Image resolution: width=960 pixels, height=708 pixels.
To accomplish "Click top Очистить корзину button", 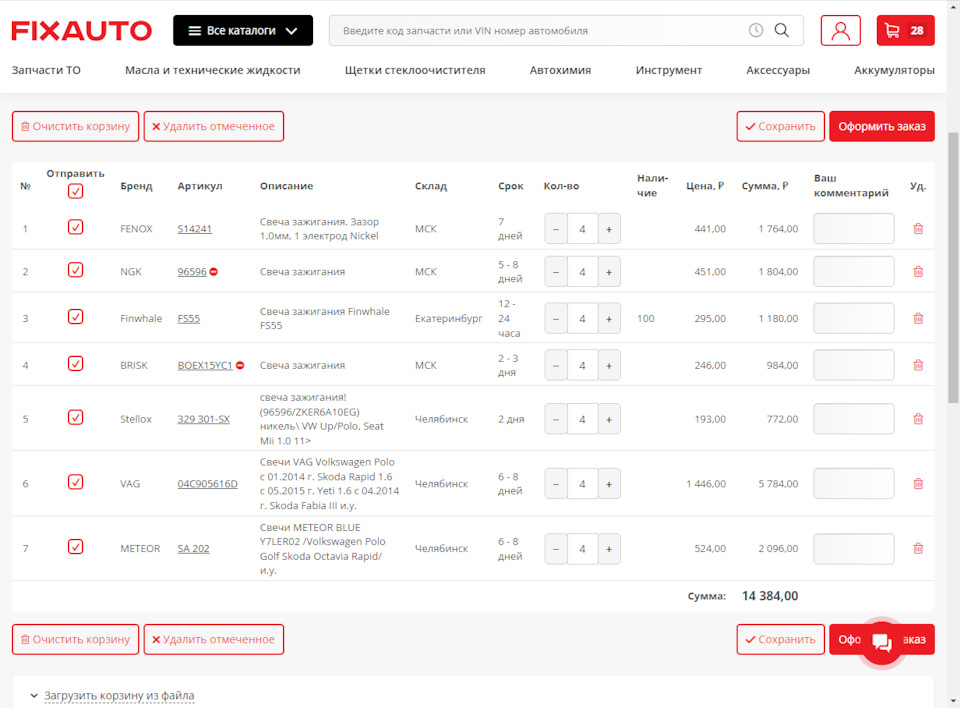I will [75, 126].
